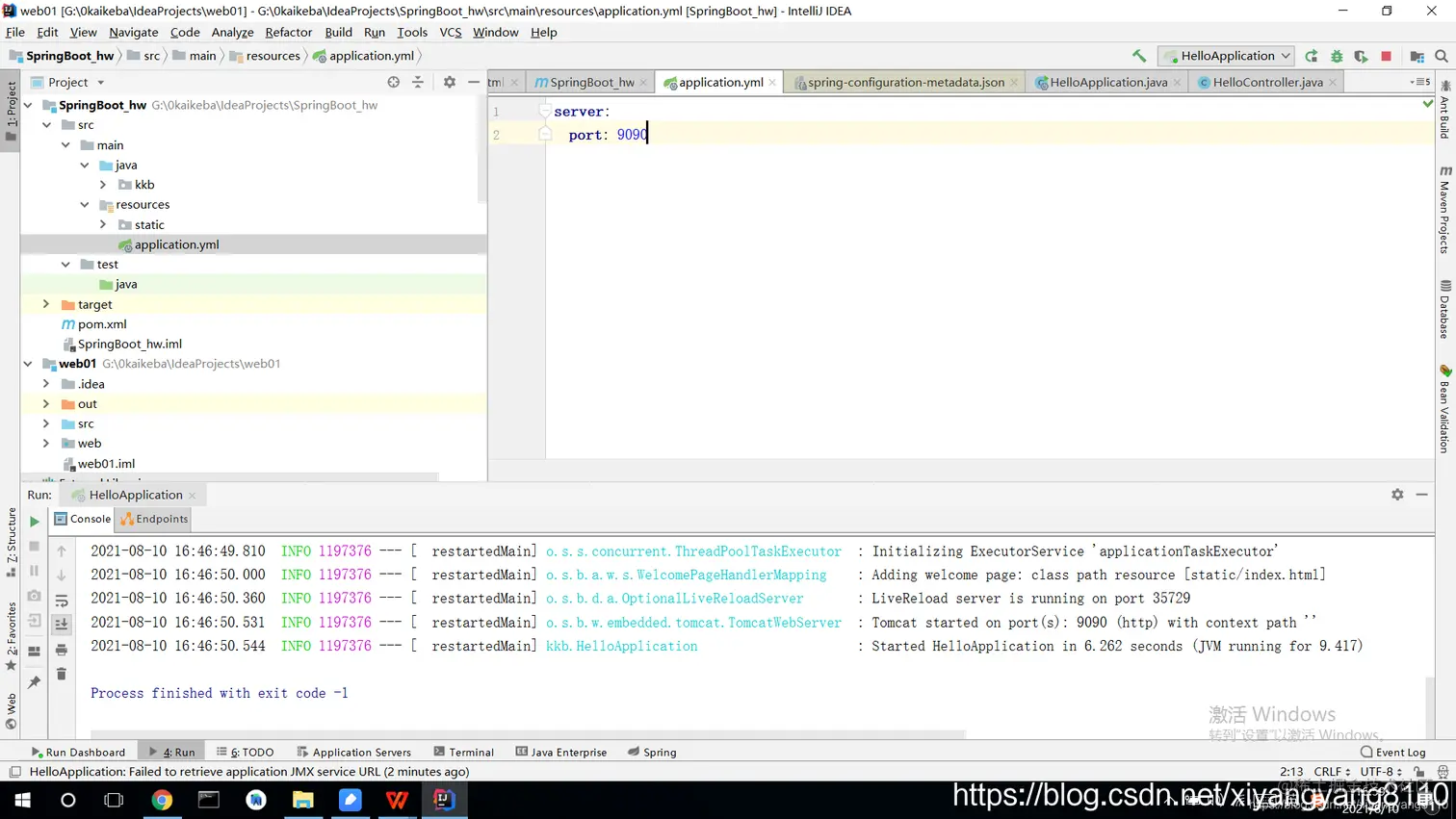The width and height of the screenshot is (1456, 819).
Task: Open the Spring tool window
Action: click(x=652, y=752)
